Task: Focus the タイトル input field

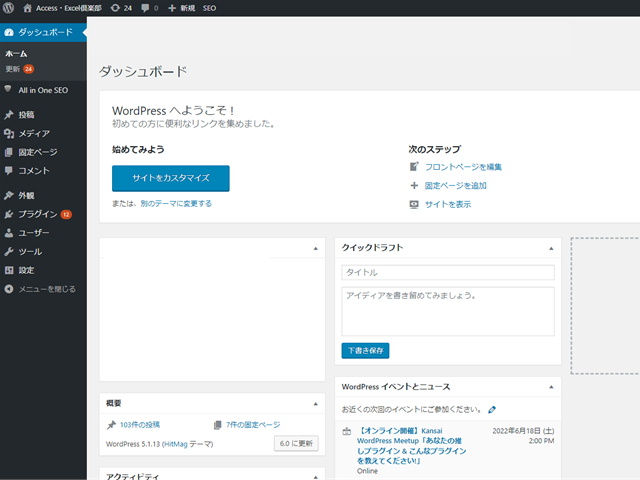Action: point(448,273)
